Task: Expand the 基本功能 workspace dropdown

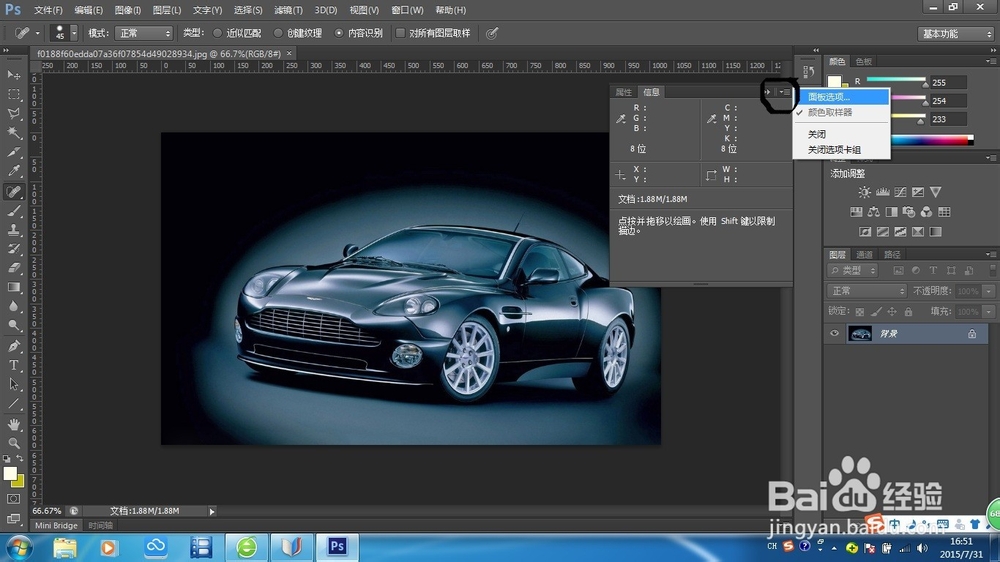Action: pos(955,33)
